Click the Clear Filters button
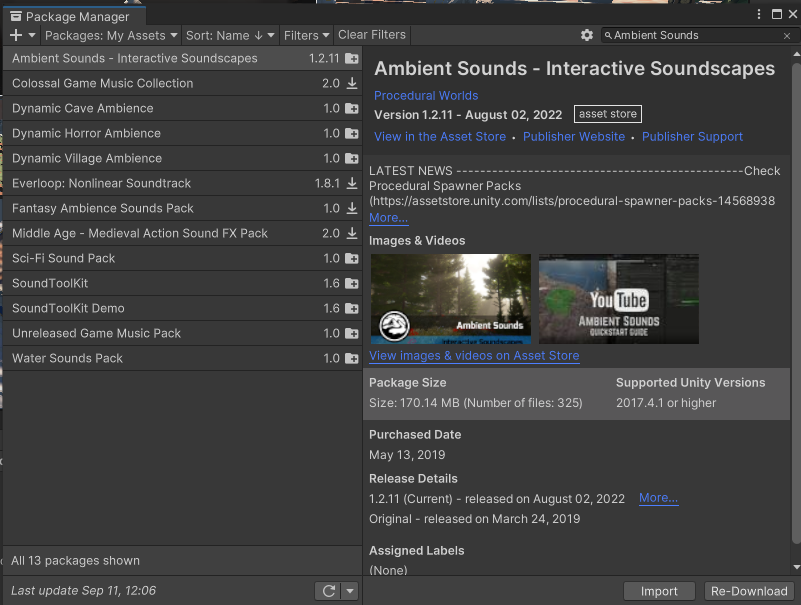This screenshot has height=605, width=801. click(x=372, y=35)
